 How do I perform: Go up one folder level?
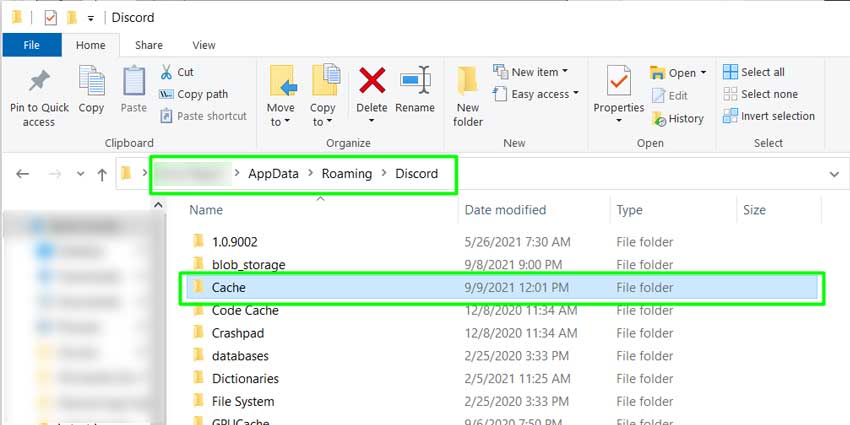click(102, 174)
